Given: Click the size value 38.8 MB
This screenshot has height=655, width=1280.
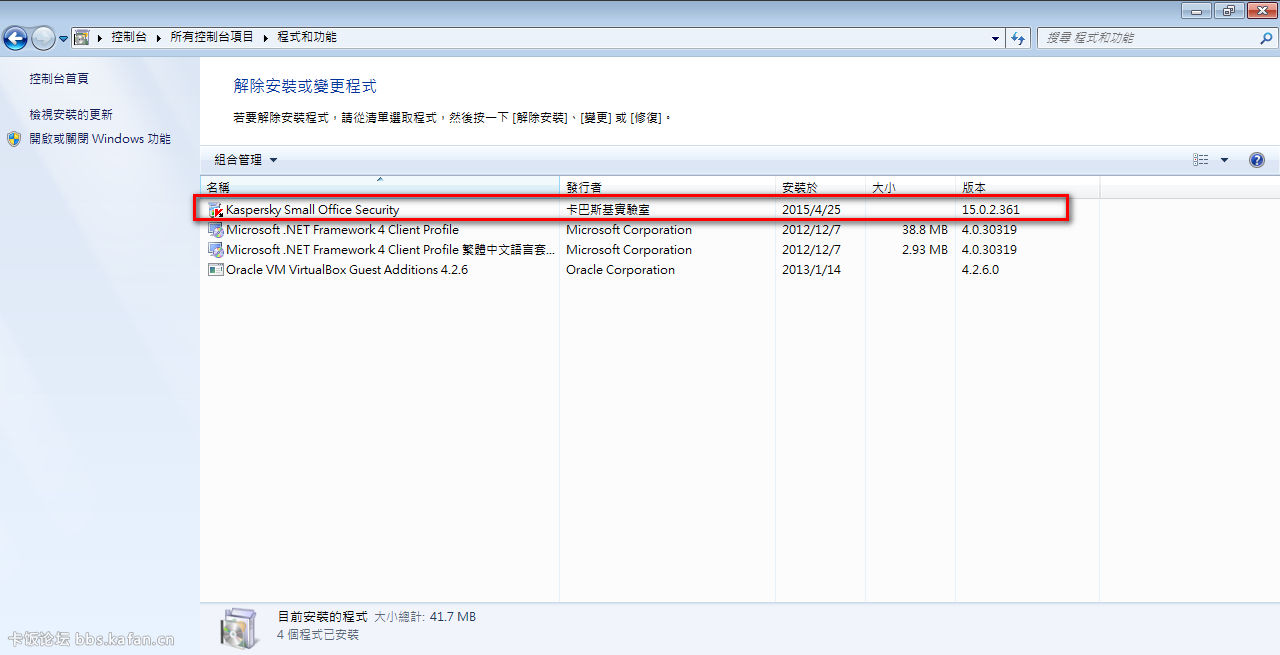Looking at the screenshot, I should pyautogui.click(x=924, y=230).
